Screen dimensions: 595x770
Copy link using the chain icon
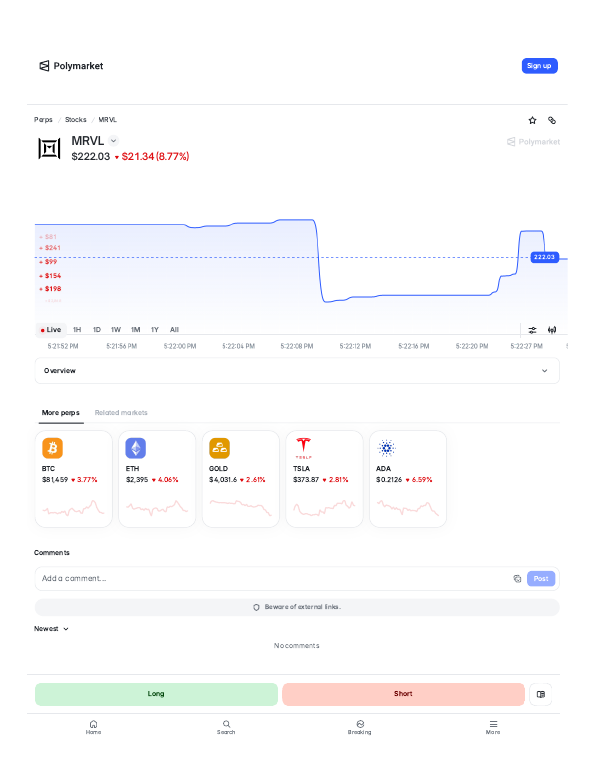pyautogui.click(x=552, y=120)
